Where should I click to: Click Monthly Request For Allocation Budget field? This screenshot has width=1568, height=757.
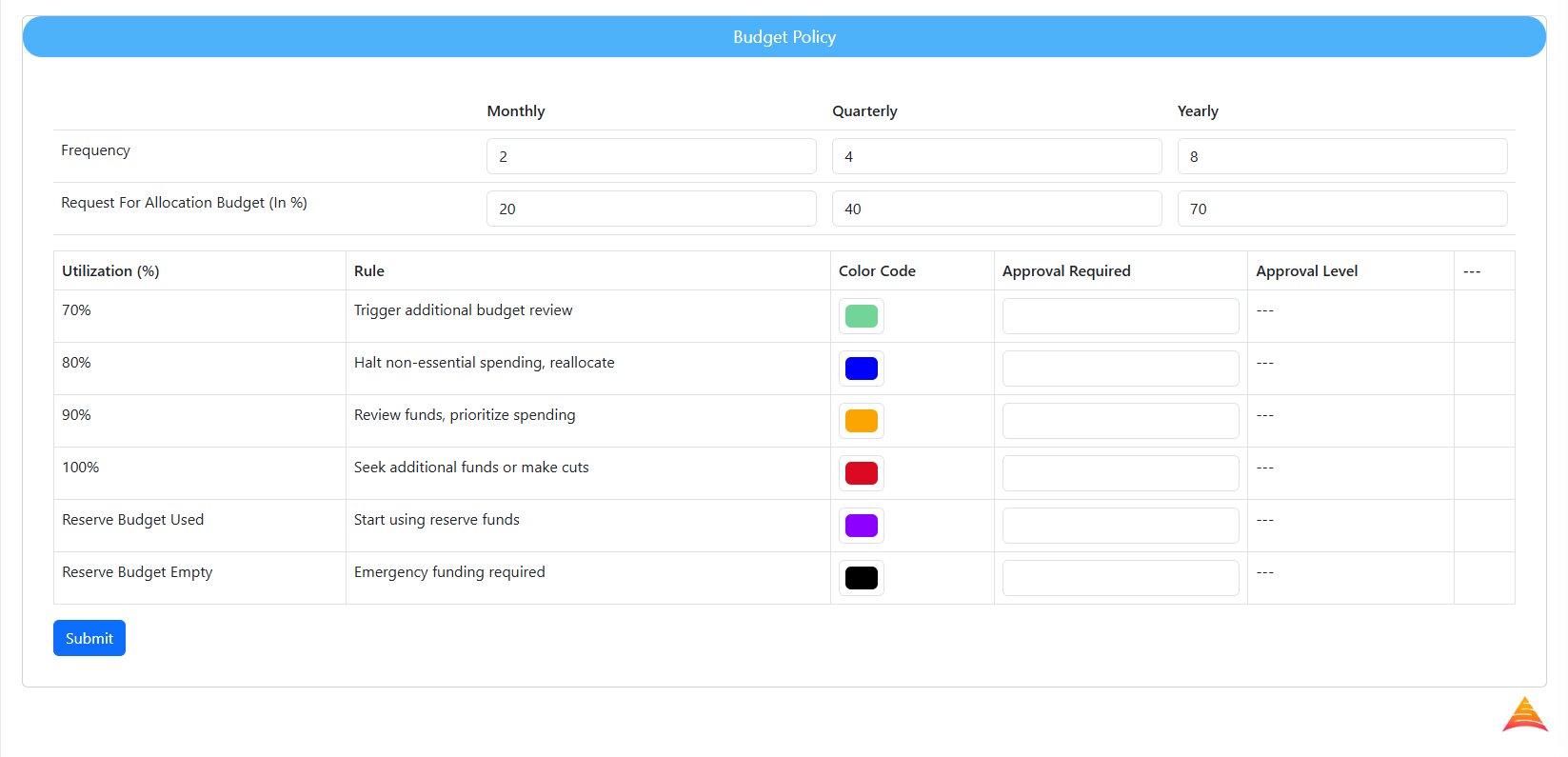651,209
